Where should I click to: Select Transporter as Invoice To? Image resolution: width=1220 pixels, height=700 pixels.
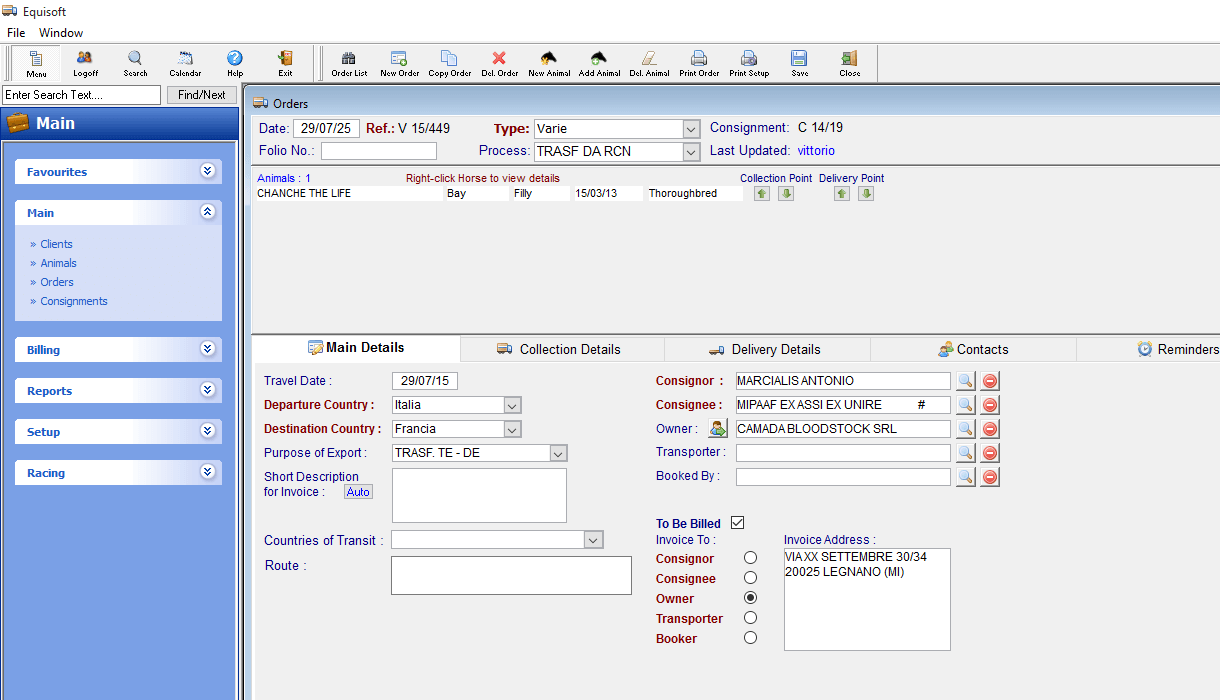point(751,618)
